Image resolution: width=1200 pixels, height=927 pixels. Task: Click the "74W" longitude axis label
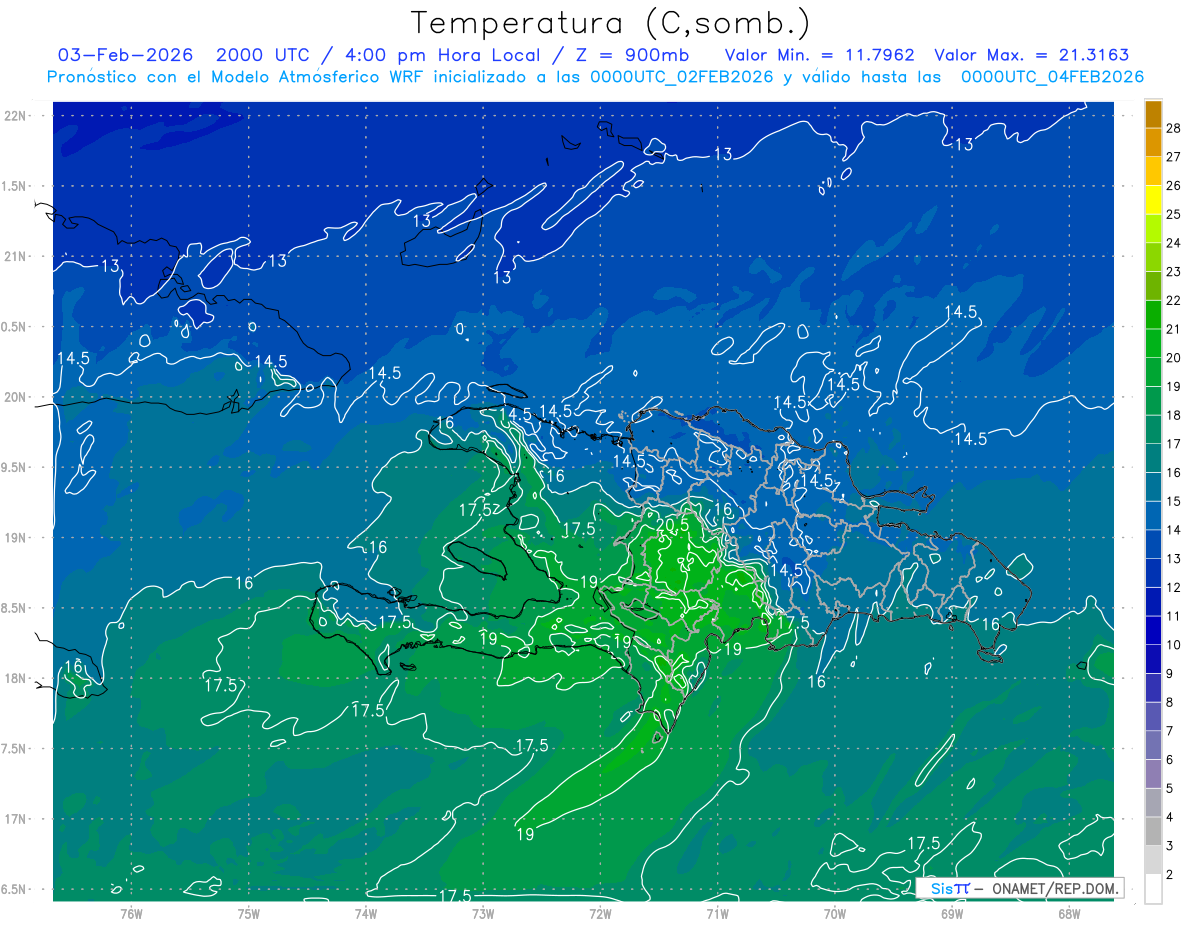coord(366,913)
